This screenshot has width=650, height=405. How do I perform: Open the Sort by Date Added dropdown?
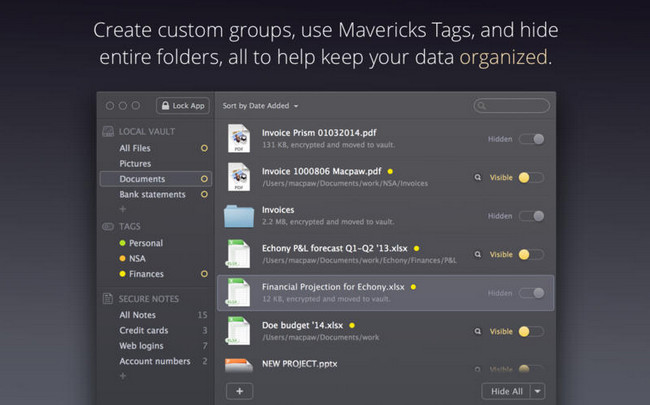point(260,105)
